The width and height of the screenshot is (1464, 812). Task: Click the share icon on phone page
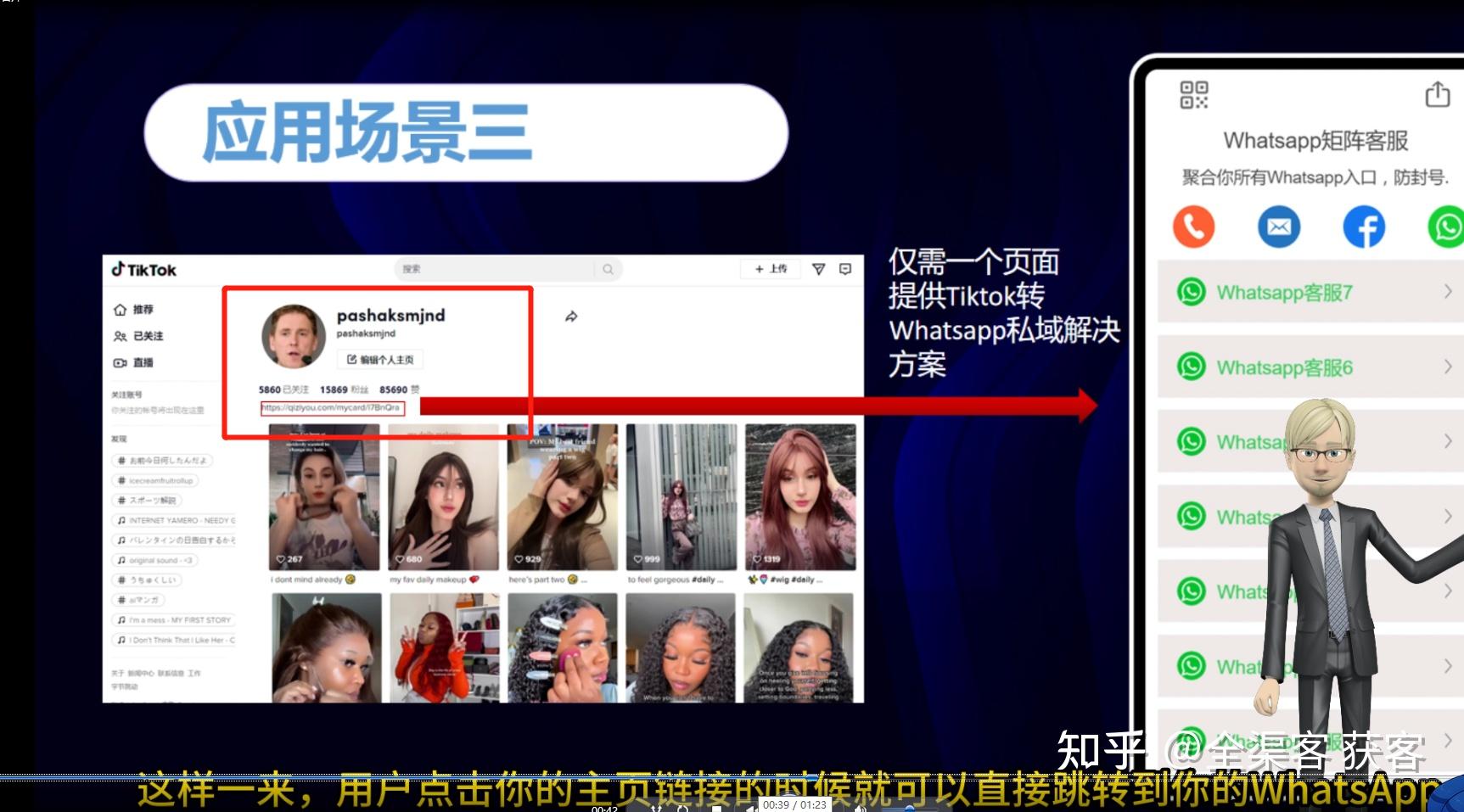pyautogui.click(x=1437, y=93)
